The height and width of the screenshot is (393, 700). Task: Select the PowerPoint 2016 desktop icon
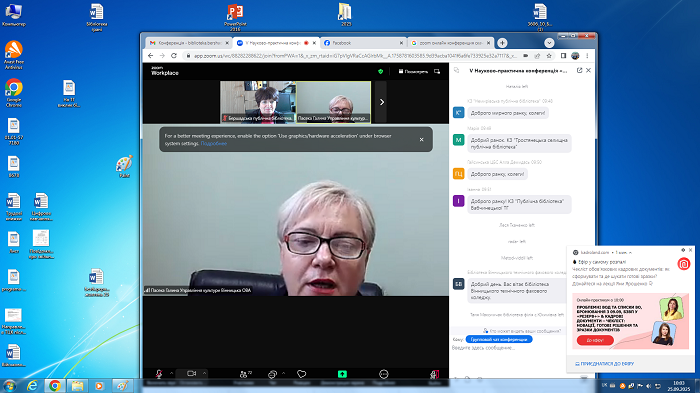tap(235, 17)
